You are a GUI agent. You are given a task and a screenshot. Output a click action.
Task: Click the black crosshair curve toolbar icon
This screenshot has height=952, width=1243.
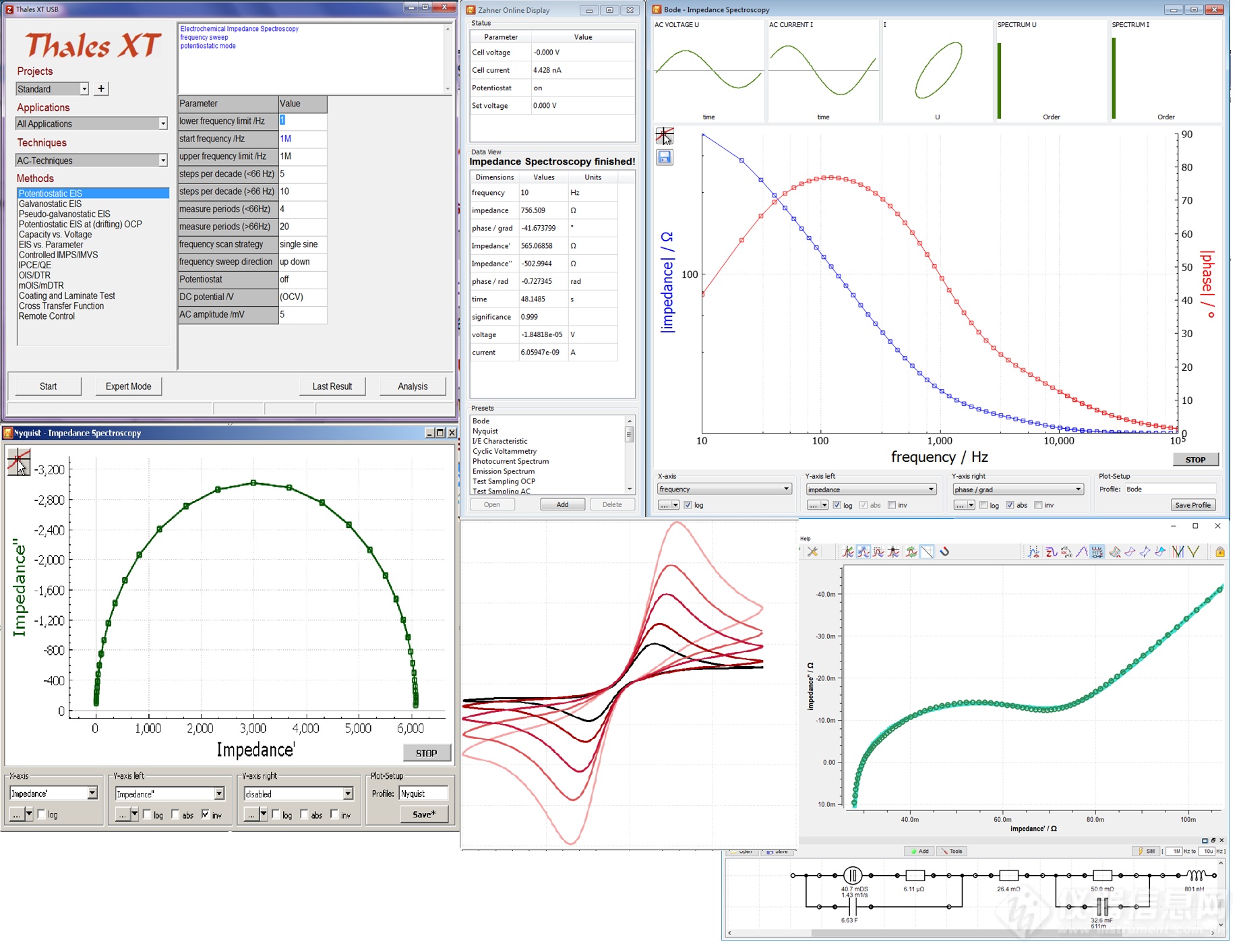[894, 552]
